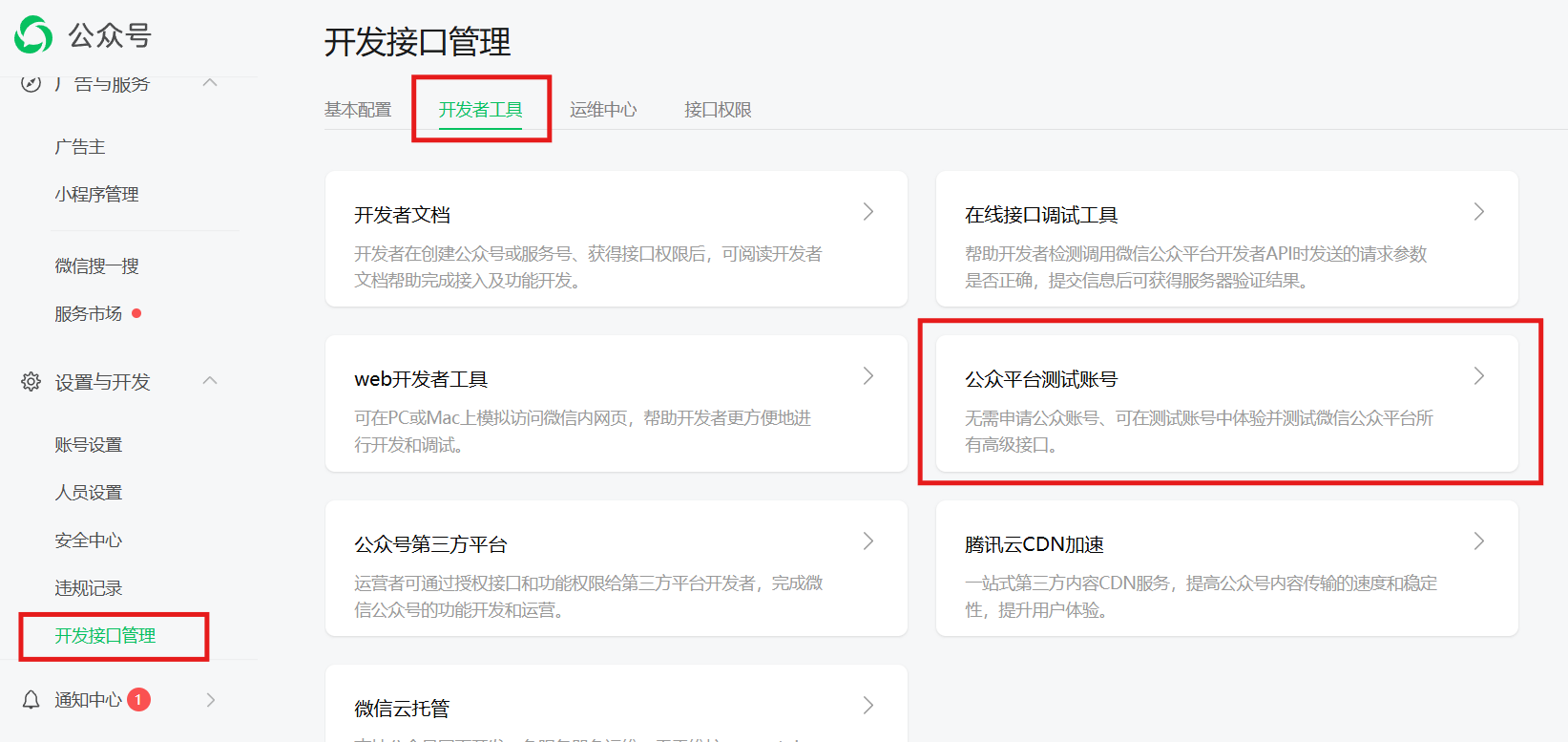The height and width of the screenshot is (742, 1568).
Task: Click the 通知中心 label
Action: [x=88, y=700]
